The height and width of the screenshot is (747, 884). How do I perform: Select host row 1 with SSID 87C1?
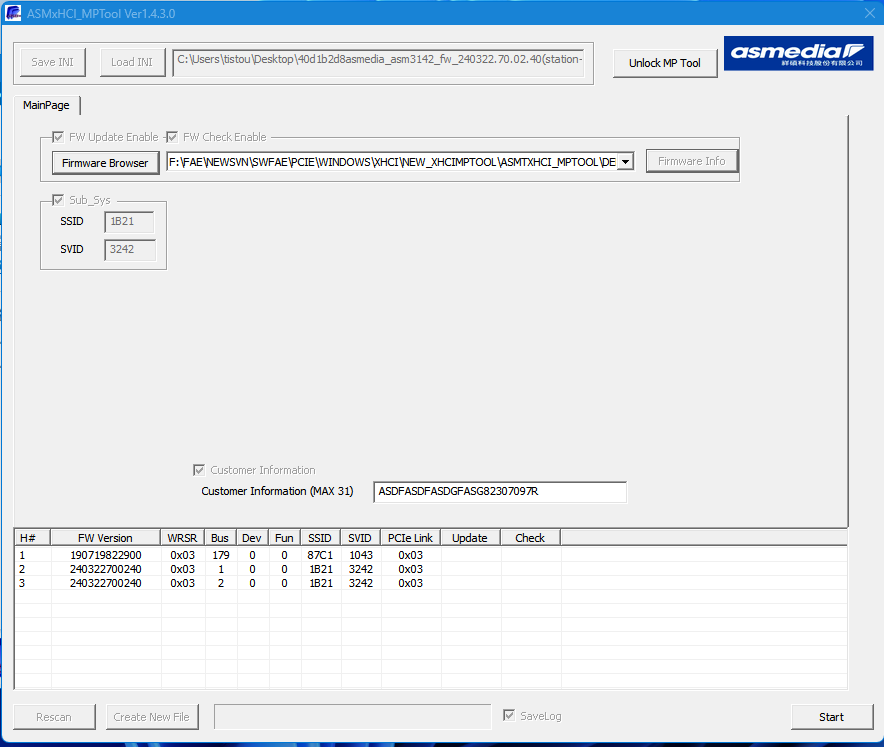(320, 555)
